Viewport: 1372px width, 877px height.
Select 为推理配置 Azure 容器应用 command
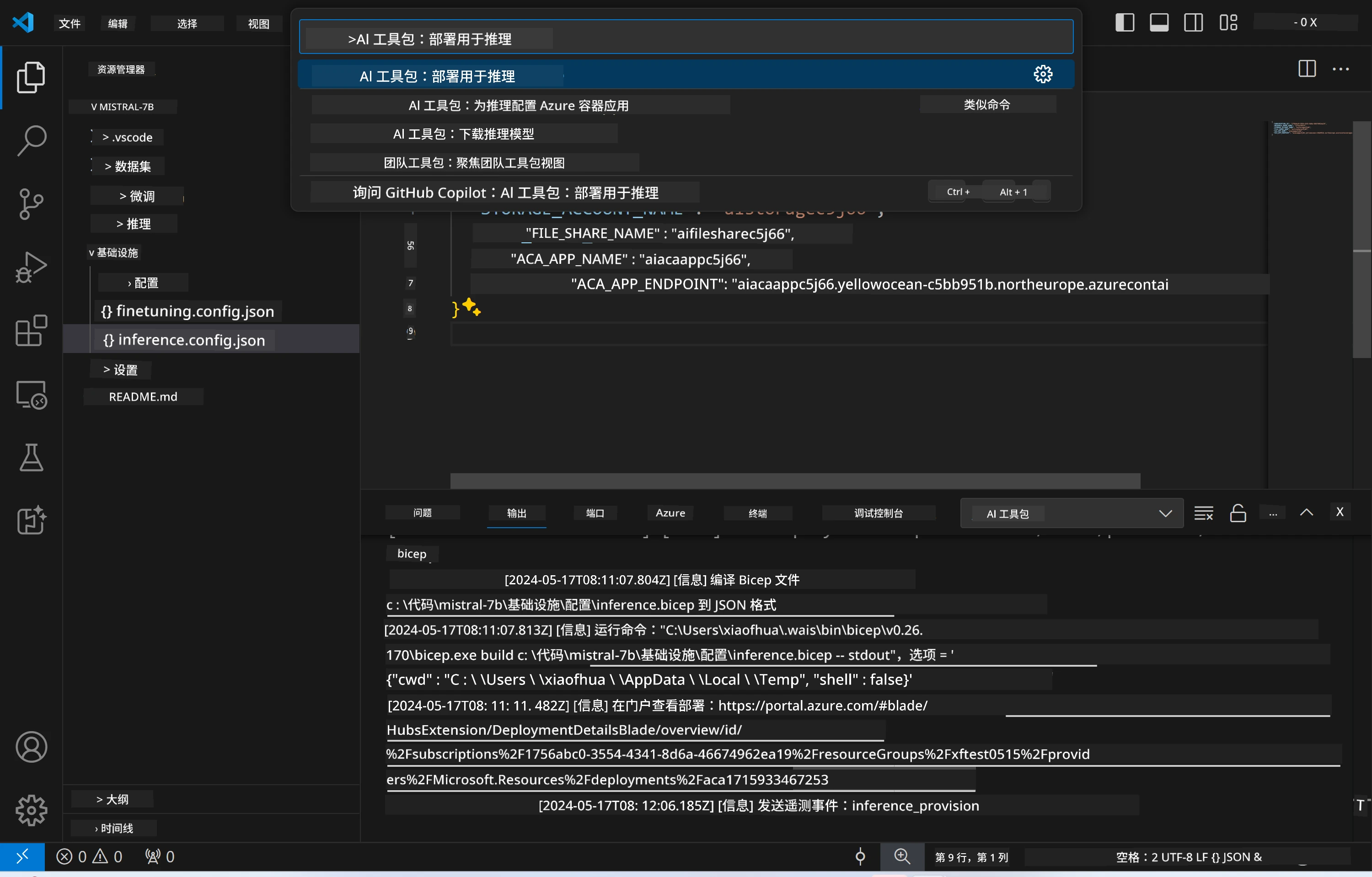pyautogui.click(x=686, y=105)
